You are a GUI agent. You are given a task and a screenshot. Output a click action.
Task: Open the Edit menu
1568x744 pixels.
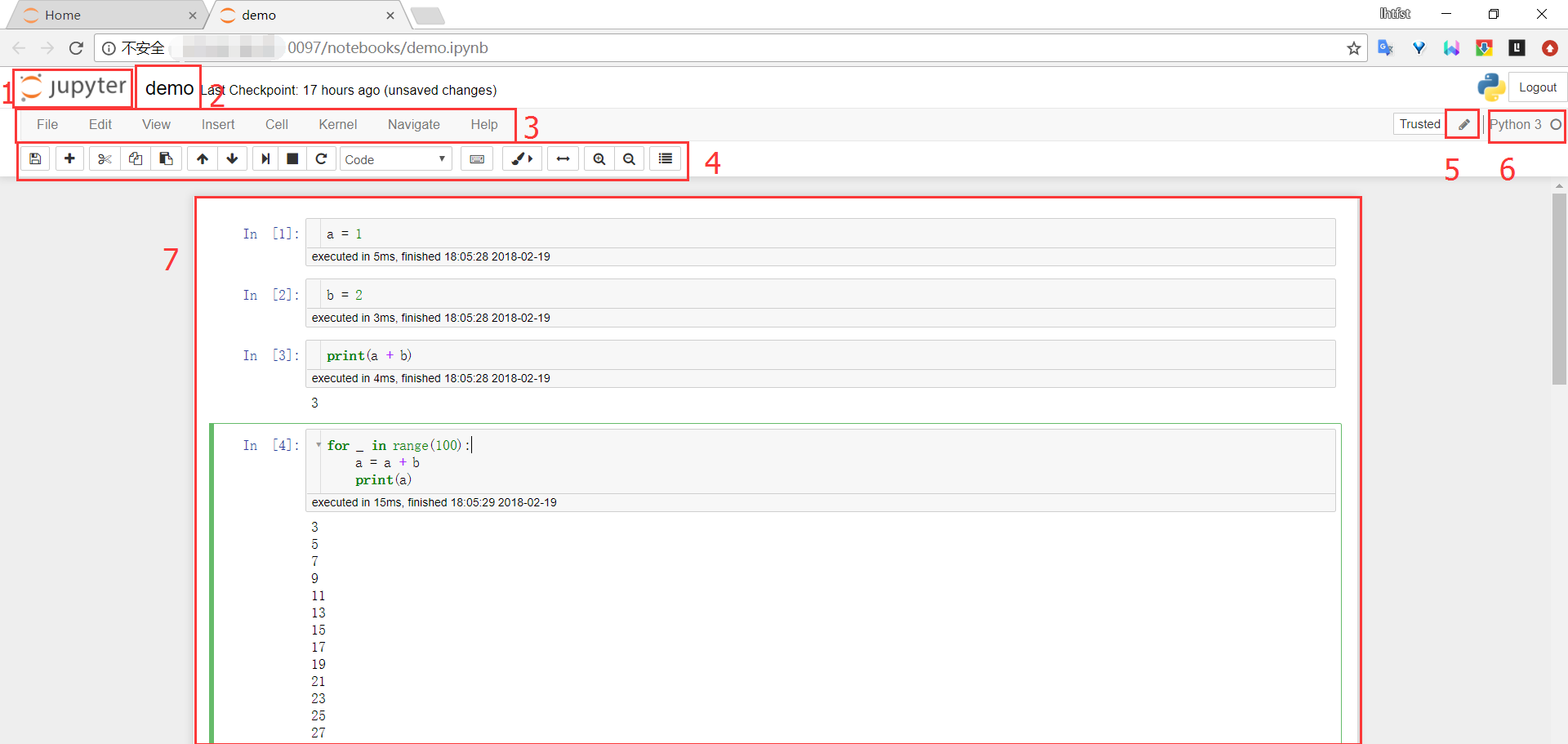[100, 124]
